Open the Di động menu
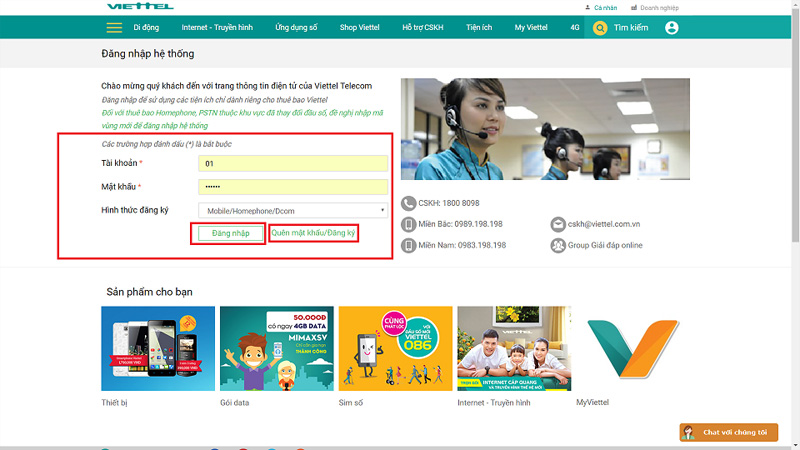The width and height of the screenshot is (800, 450). 146,28
